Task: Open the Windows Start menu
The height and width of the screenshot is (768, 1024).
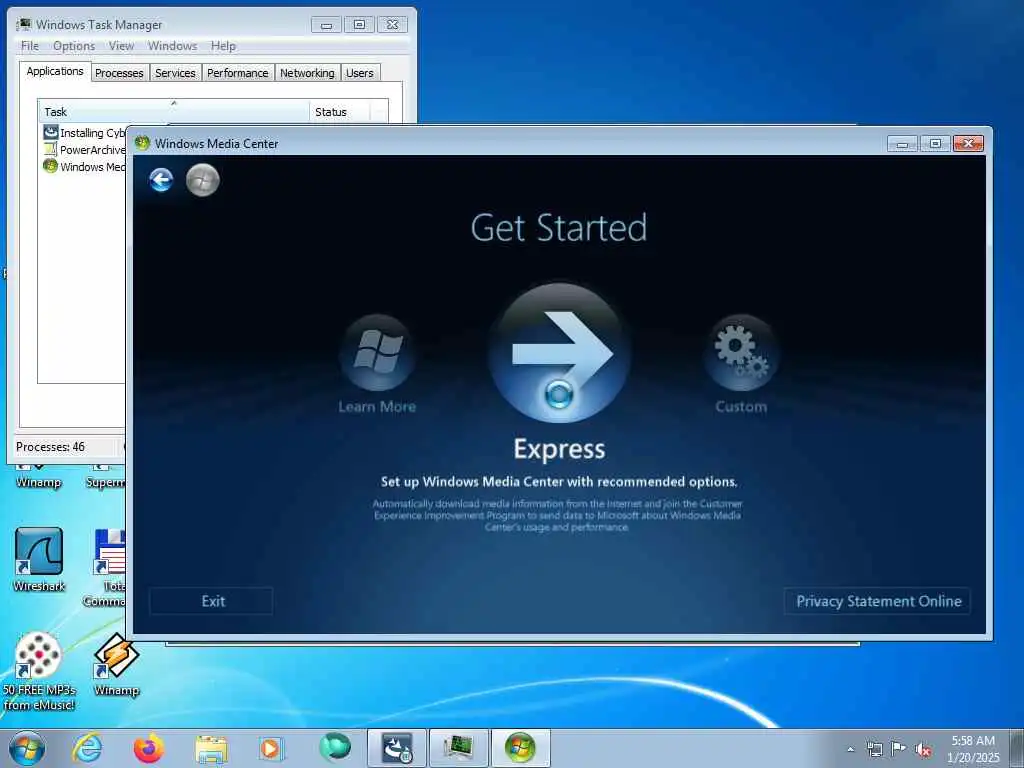Action: click(x=27, y=748)
